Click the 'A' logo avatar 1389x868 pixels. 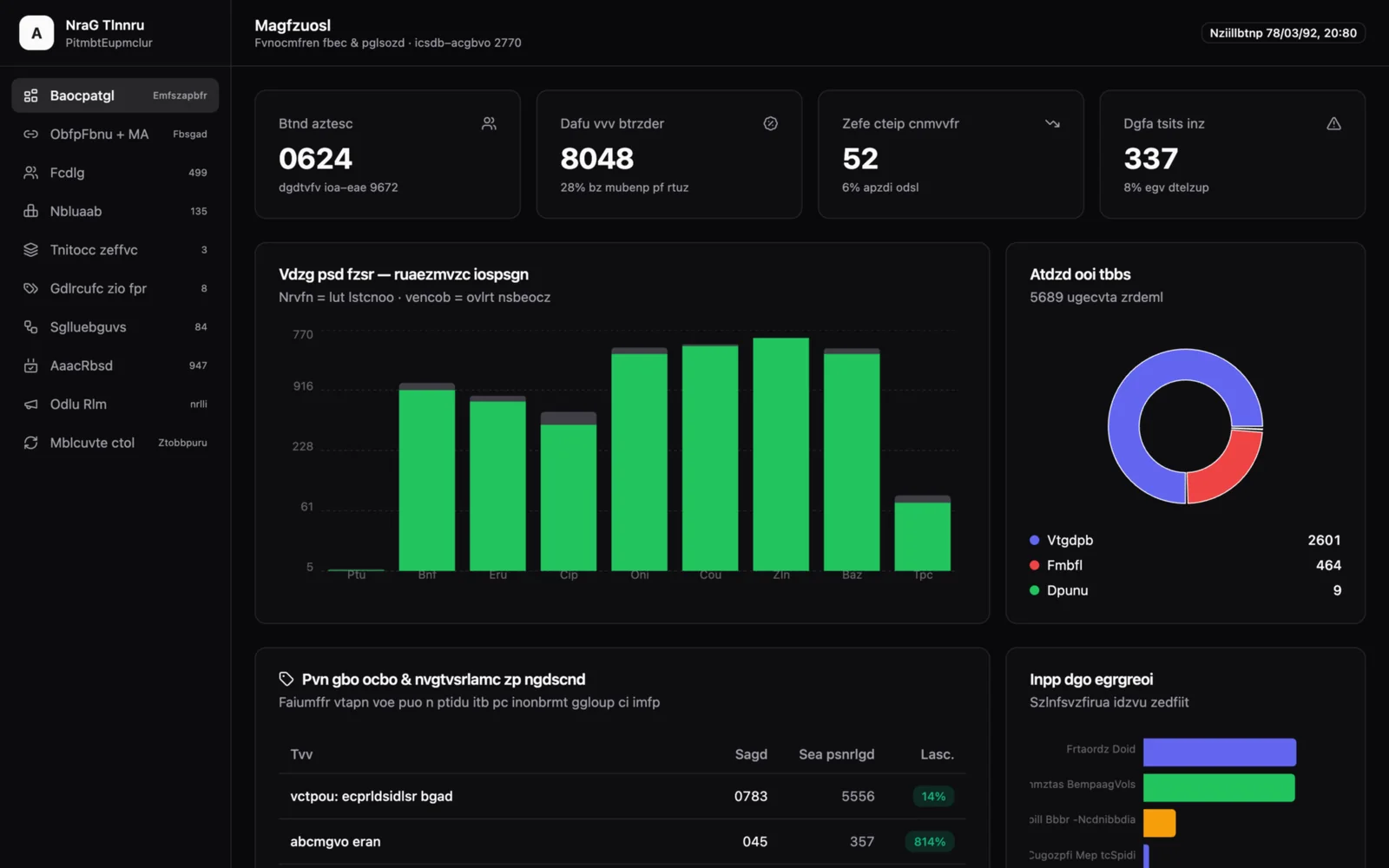(36, 33)
